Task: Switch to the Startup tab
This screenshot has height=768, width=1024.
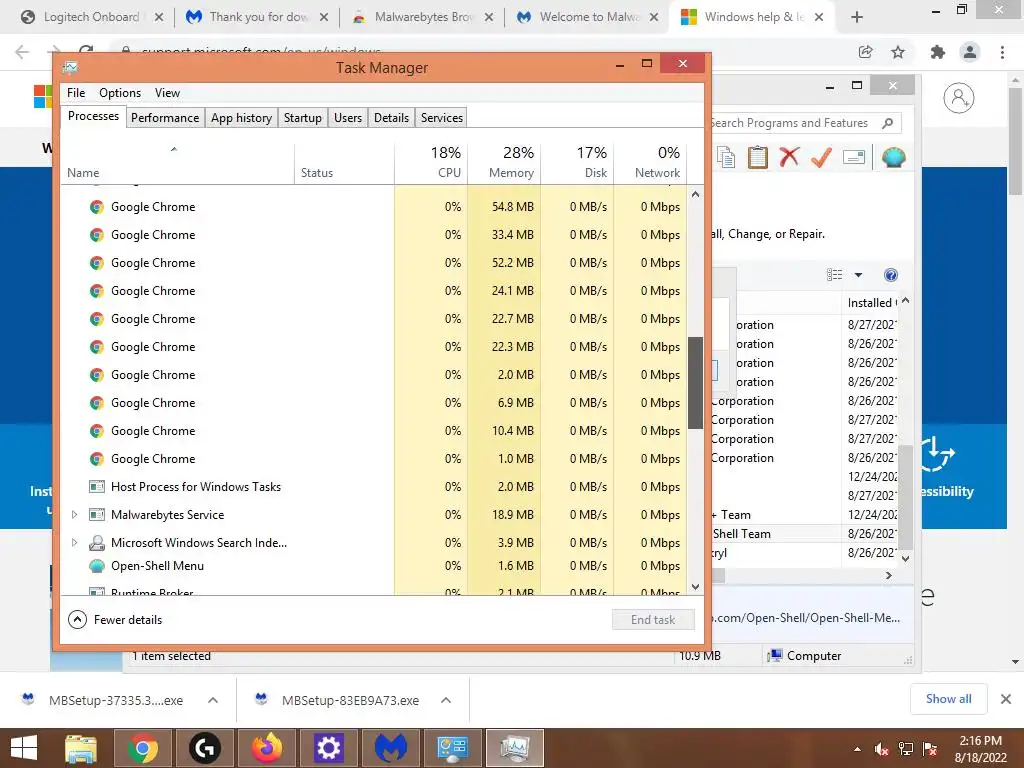Action: [x=302, y=118]
